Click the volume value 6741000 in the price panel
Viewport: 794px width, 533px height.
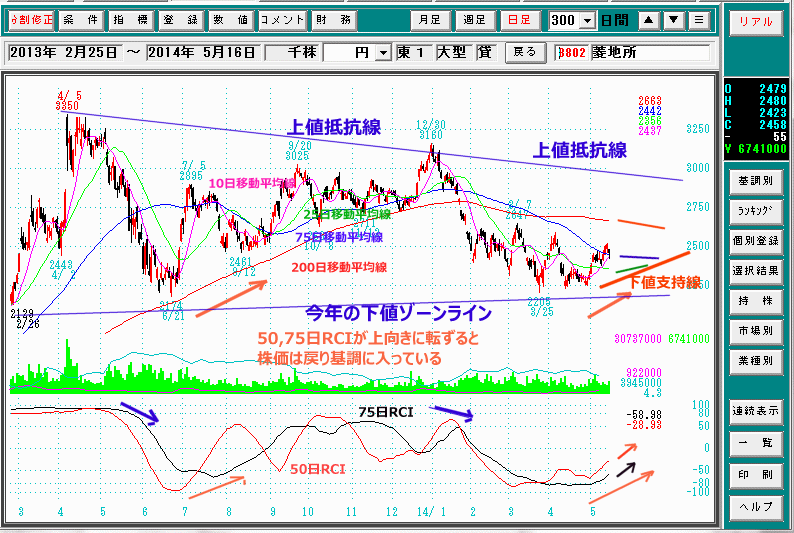coord(762,149)
